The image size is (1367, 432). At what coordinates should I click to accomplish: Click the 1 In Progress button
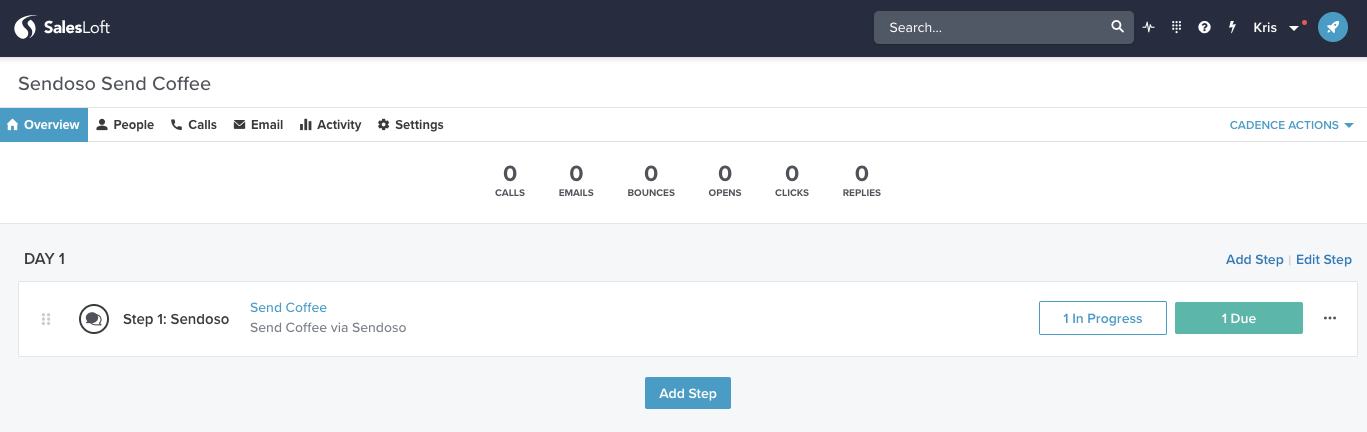pos(1102,318)
